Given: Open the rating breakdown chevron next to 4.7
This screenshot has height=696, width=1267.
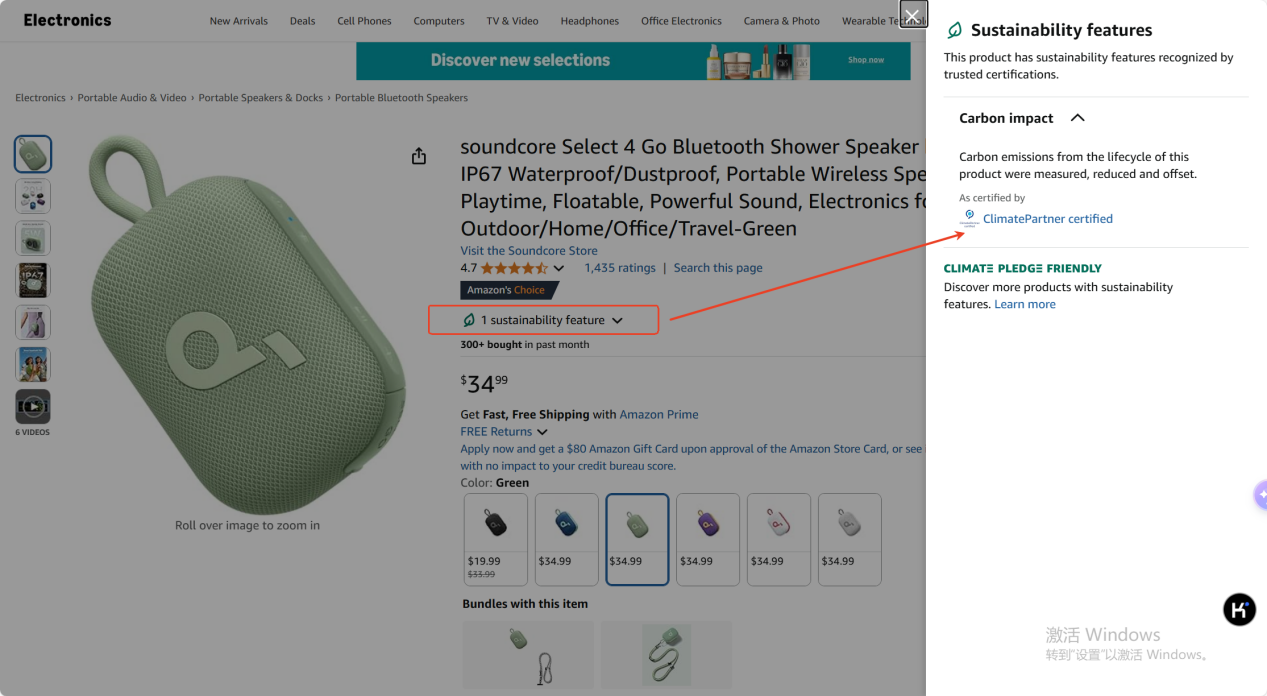Looking at the screenshot, I should [x=559, y=268].
